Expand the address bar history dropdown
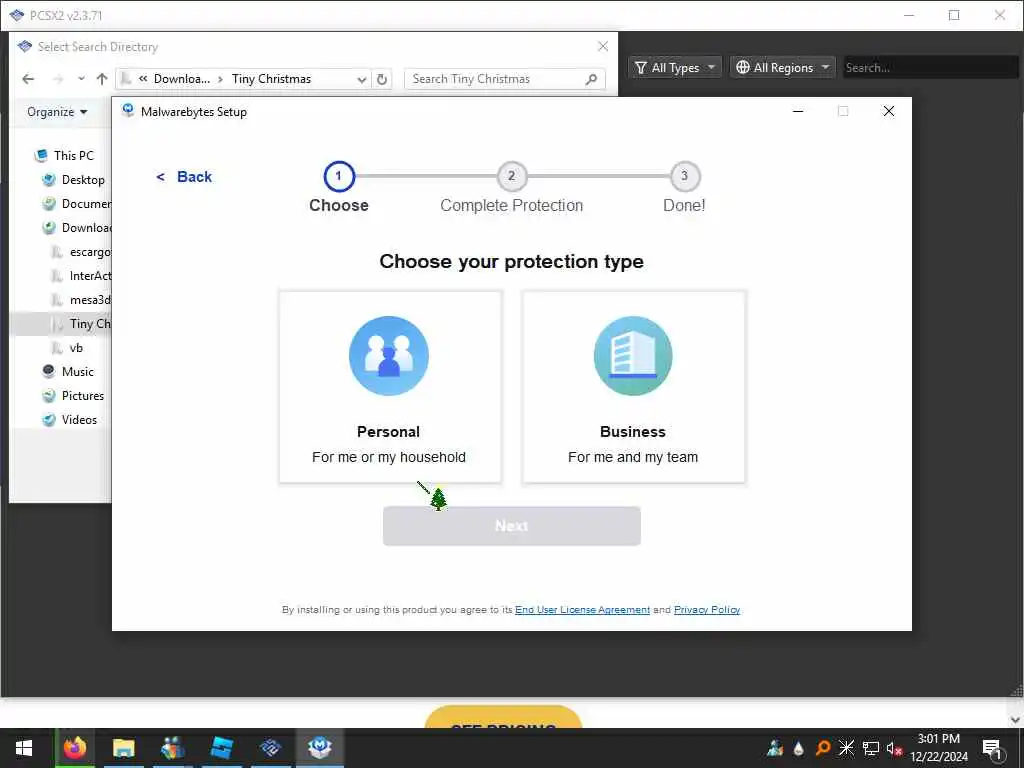This screenshot has width=1024, height=768. click(x=362, y=79)
